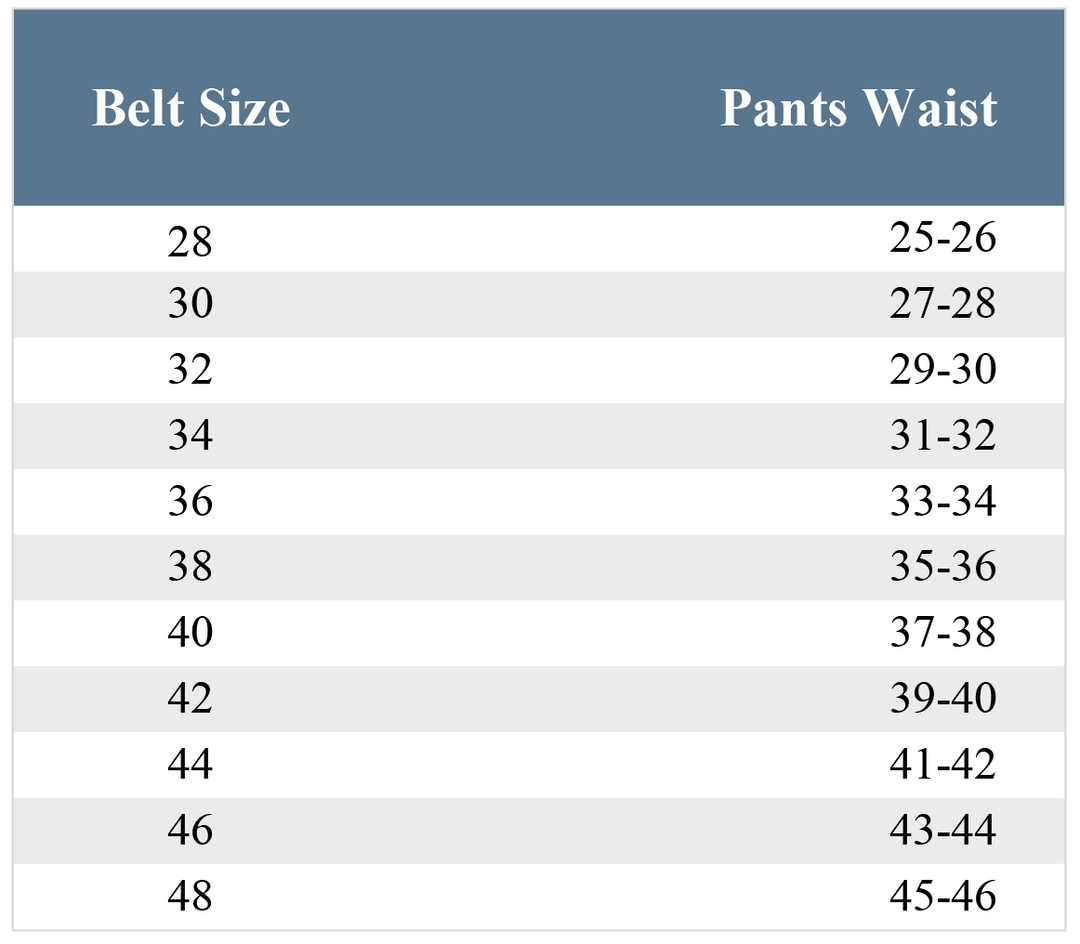Select belt size 38 cell

pyautogui.click(x=190, y=566)
